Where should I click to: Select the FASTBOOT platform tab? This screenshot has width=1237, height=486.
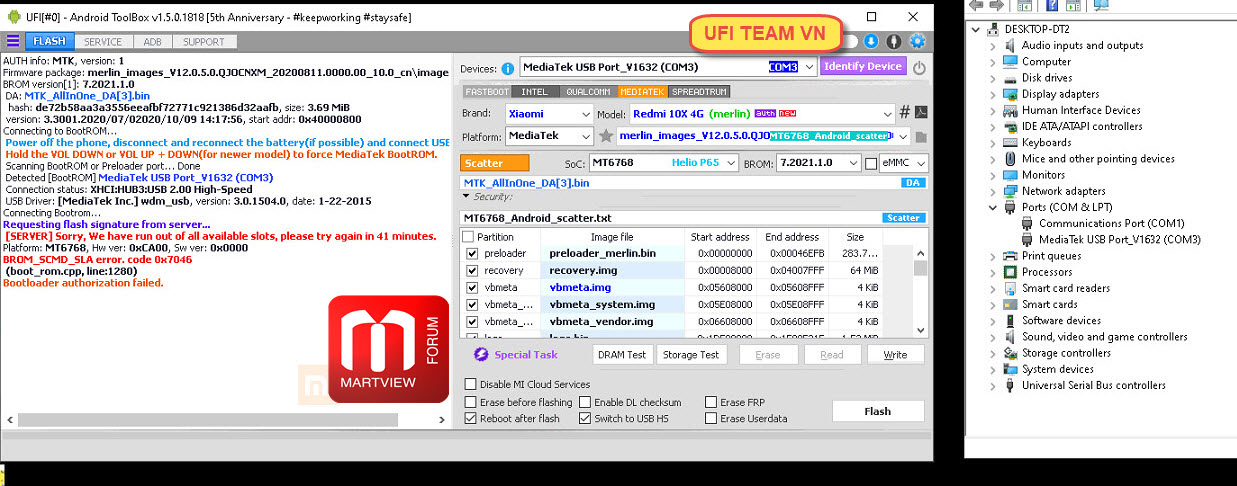tap(486, 91)
